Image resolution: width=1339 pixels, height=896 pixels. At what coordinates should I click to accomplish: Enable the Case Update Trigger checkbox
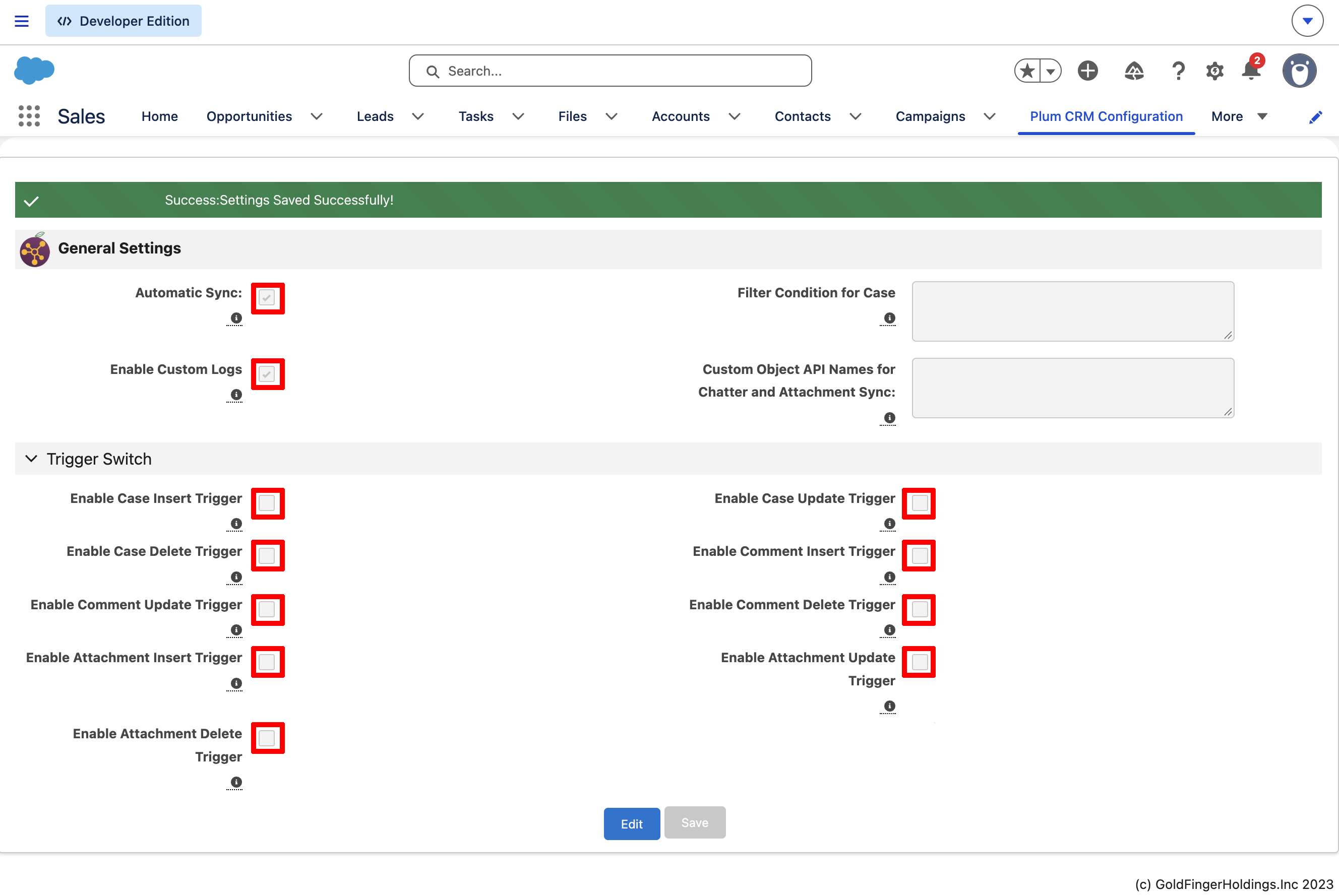click(920, 503)
